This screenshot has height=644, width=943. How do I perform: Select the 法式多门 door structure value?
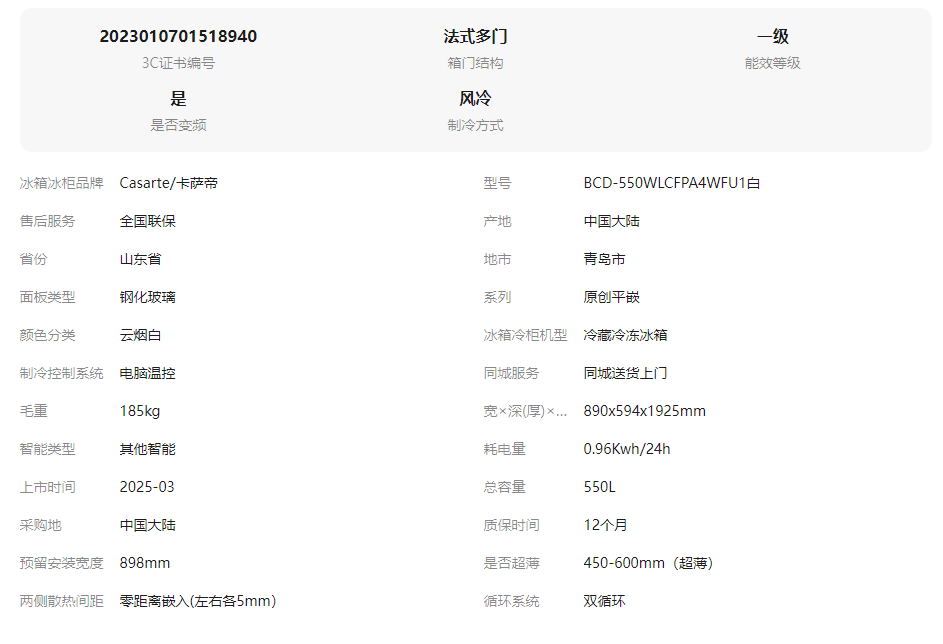(475, 37)
